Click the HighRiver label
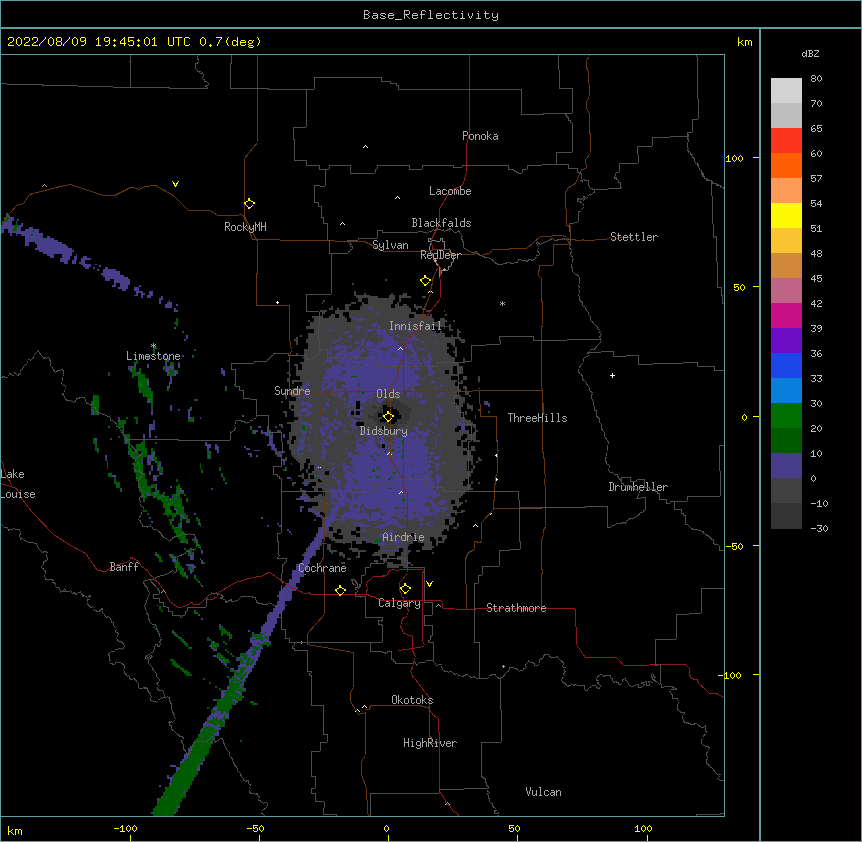862x842 pixels. [430, 743]
